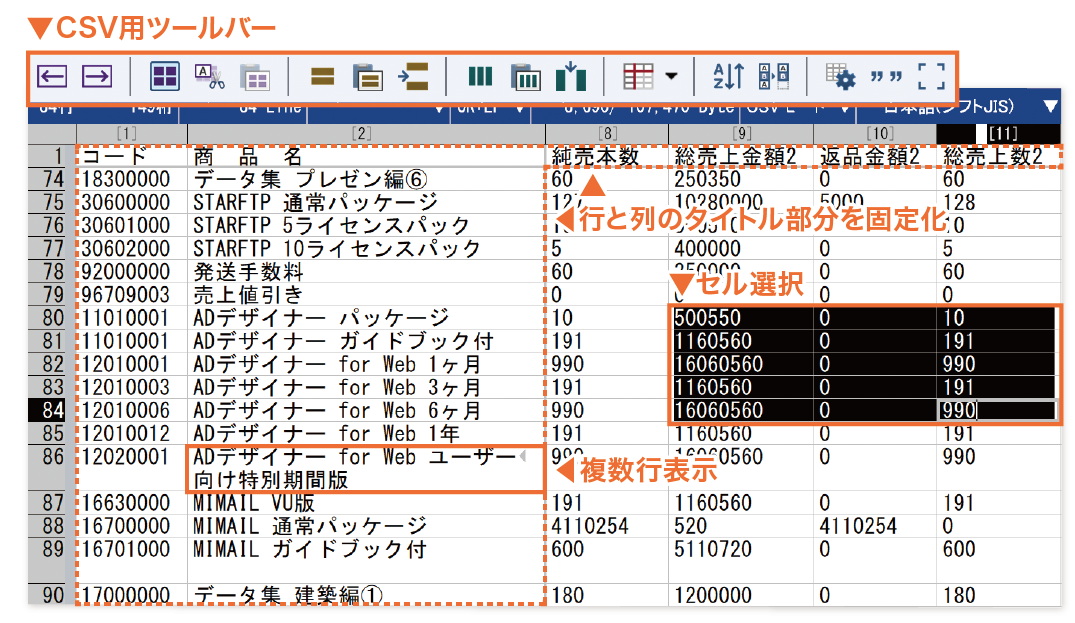The height and width of the screenshot is (623, 1075).
Task: Toggle the quotation marks option
Action: [885, 77]
